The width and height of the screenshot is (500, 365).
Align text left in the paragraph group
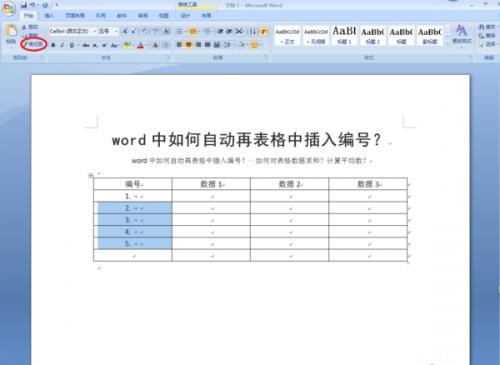(x=179, y=45)
